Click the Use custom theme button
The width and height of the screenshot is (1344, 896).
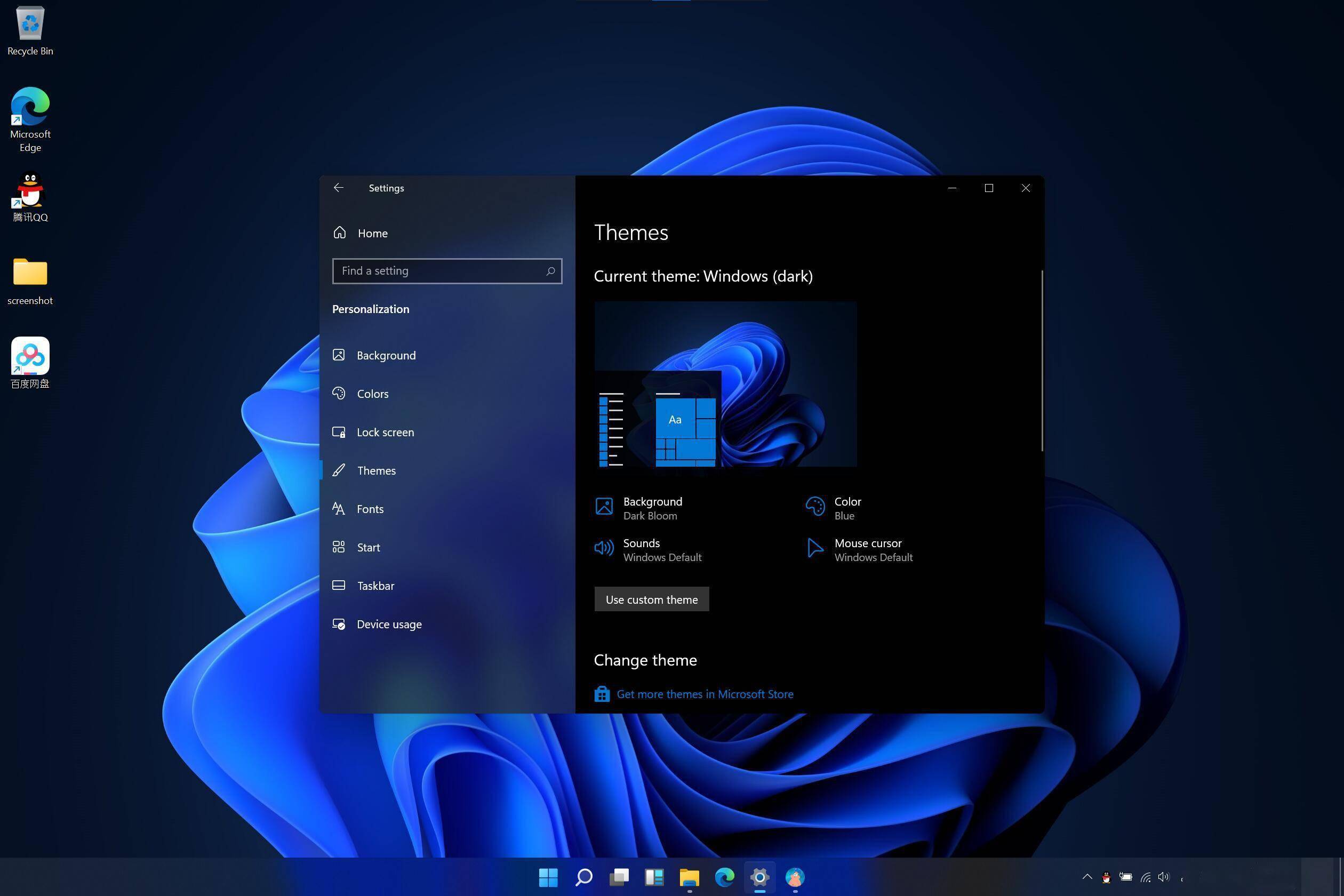click(651, 599)
